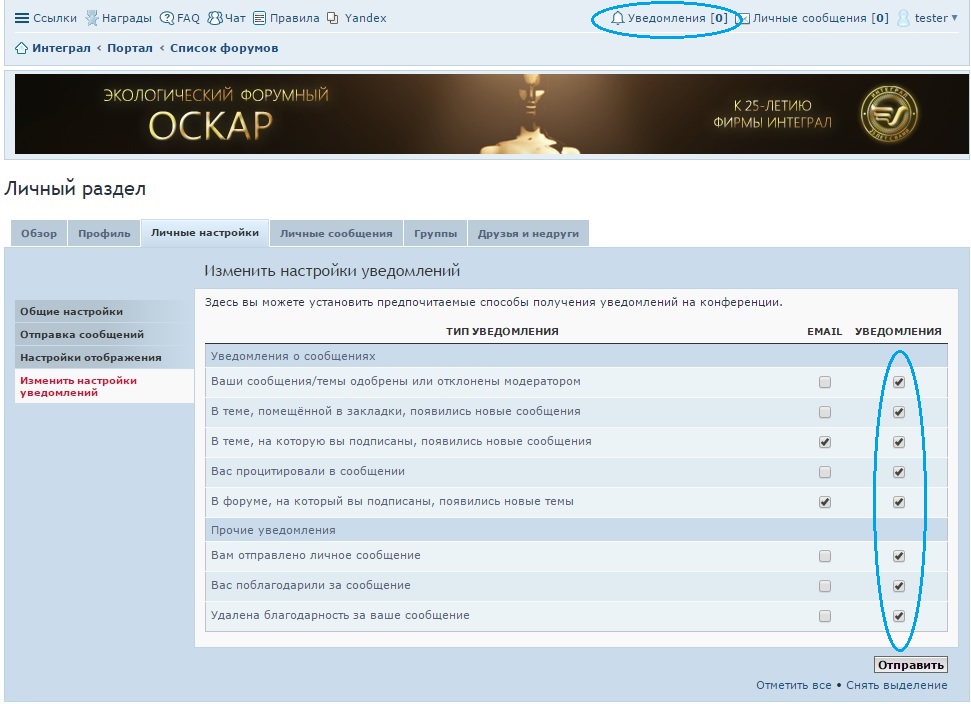Open Личные сообщения in the top bar
971x704 pixels.
810,18
